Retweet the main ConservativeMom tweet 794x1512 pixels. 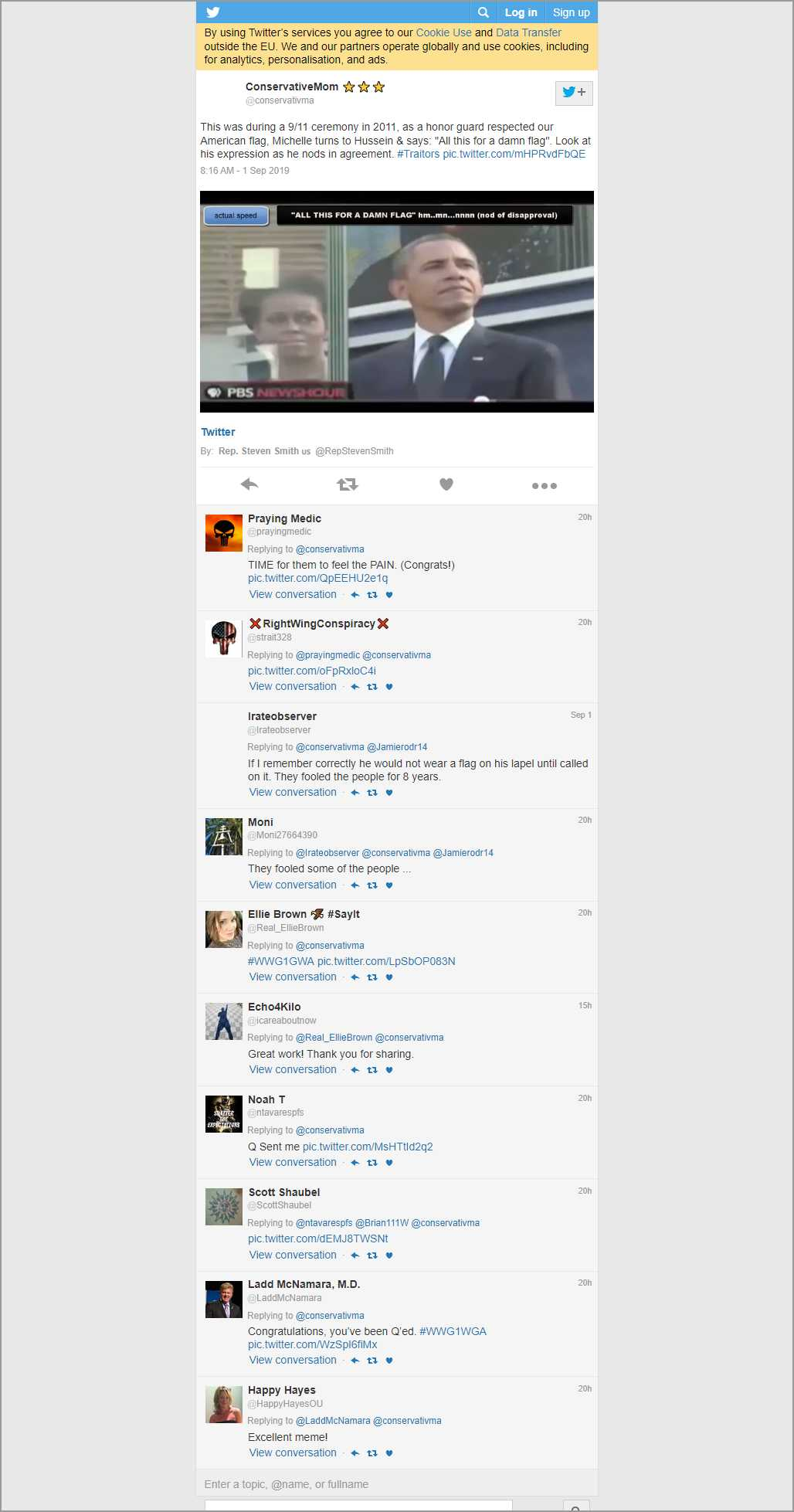click(x=347, y=484)
